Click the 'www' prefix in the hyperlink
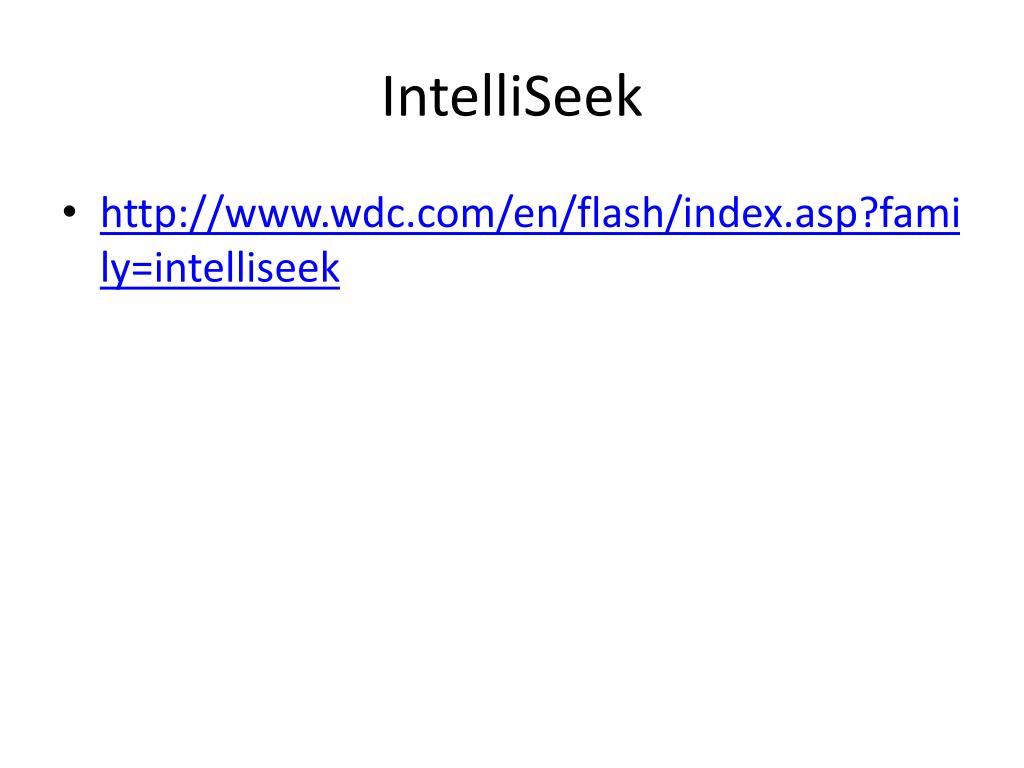Viewport: 1024px width, 768px height. click(x=273, y=218)
